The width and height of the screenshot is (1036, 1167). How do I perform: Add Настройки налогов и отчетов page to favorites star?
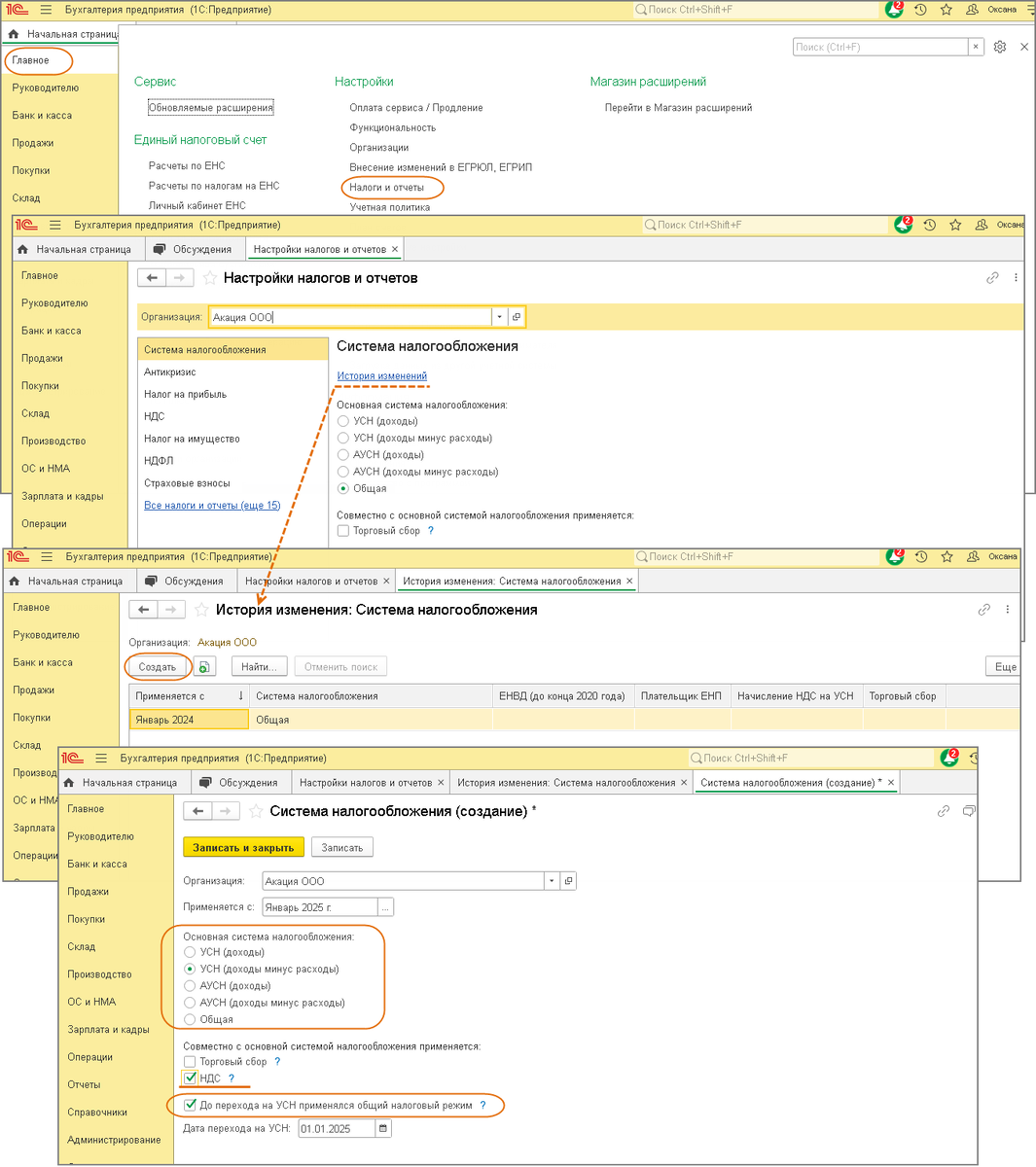click(x=210, y=278)
